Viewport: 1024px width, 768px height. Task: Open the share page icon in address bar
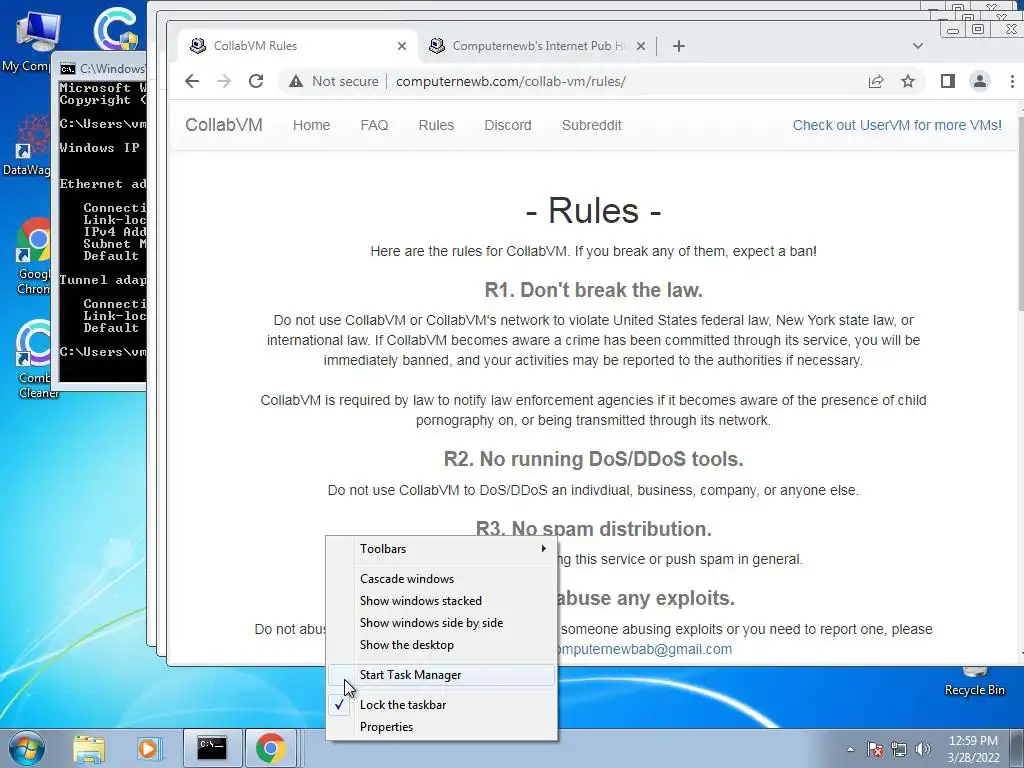[876, 81]
